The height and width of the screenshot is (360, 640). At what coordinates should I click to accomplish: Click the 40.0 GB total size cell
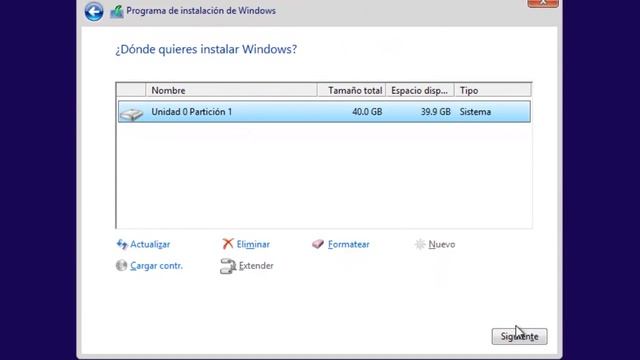(x=367, y=112)
